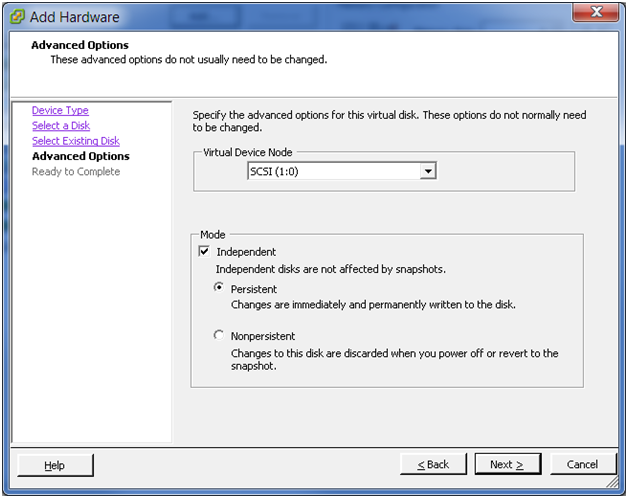The width and height of the screenshot is (628, 498).
Task: Select the Persistent radio button
Action: [x=219, y=287]
